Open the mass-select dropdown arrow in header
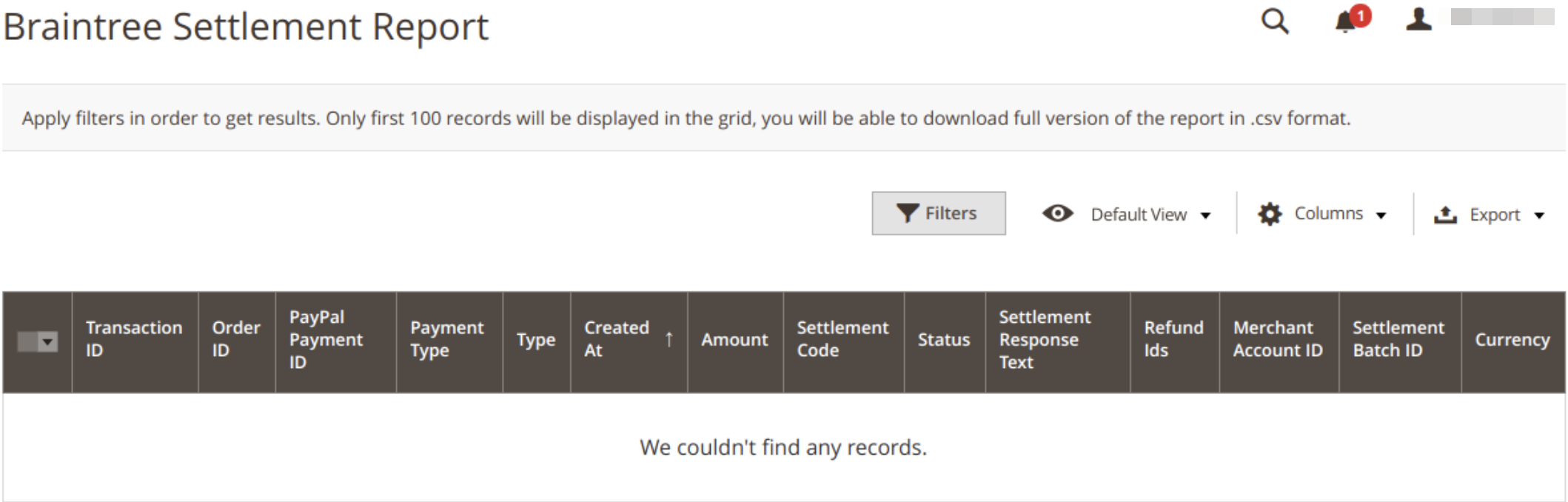 pyautogui.click(x=47, y=341)
